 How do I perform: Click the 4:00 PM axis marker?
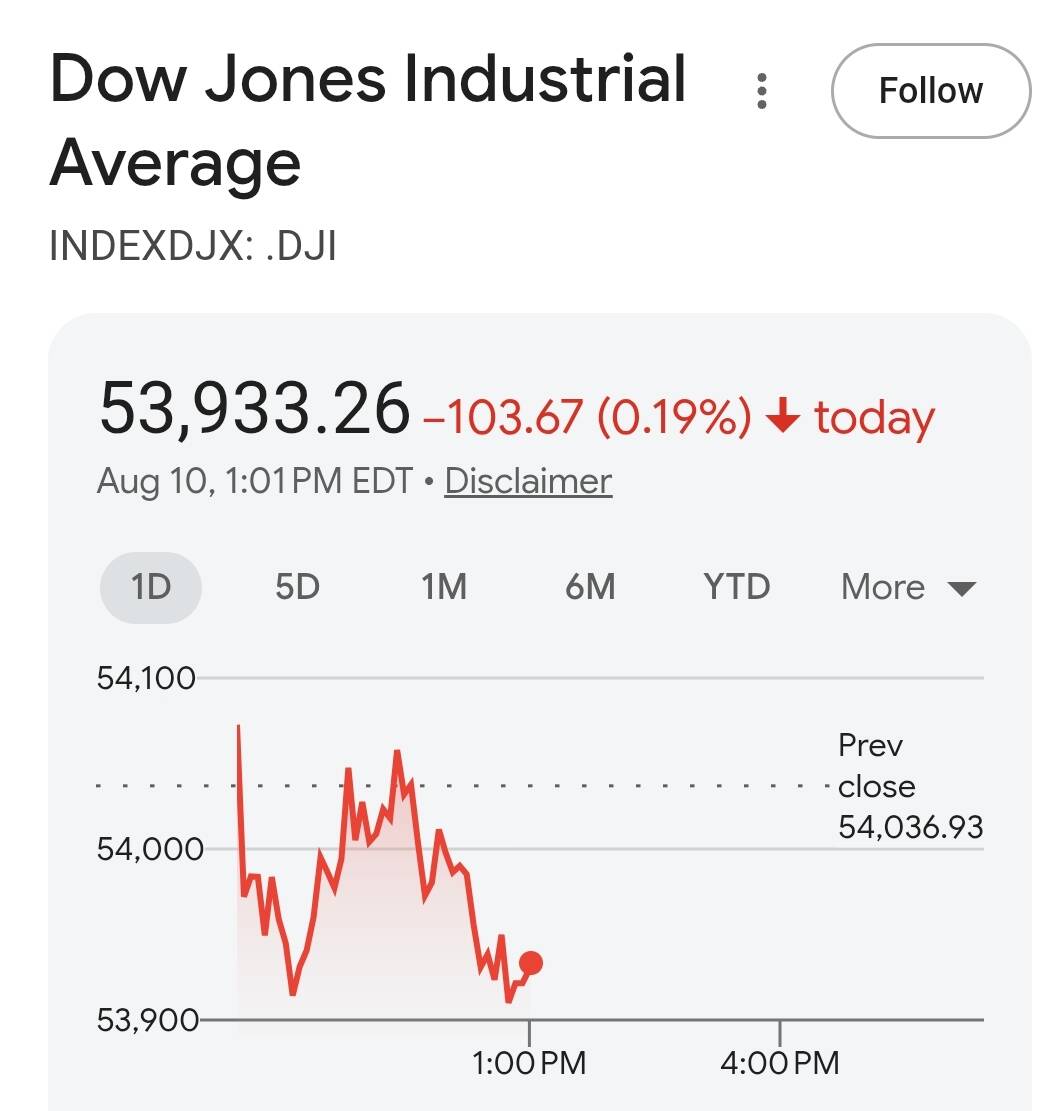click(779, 1063)
